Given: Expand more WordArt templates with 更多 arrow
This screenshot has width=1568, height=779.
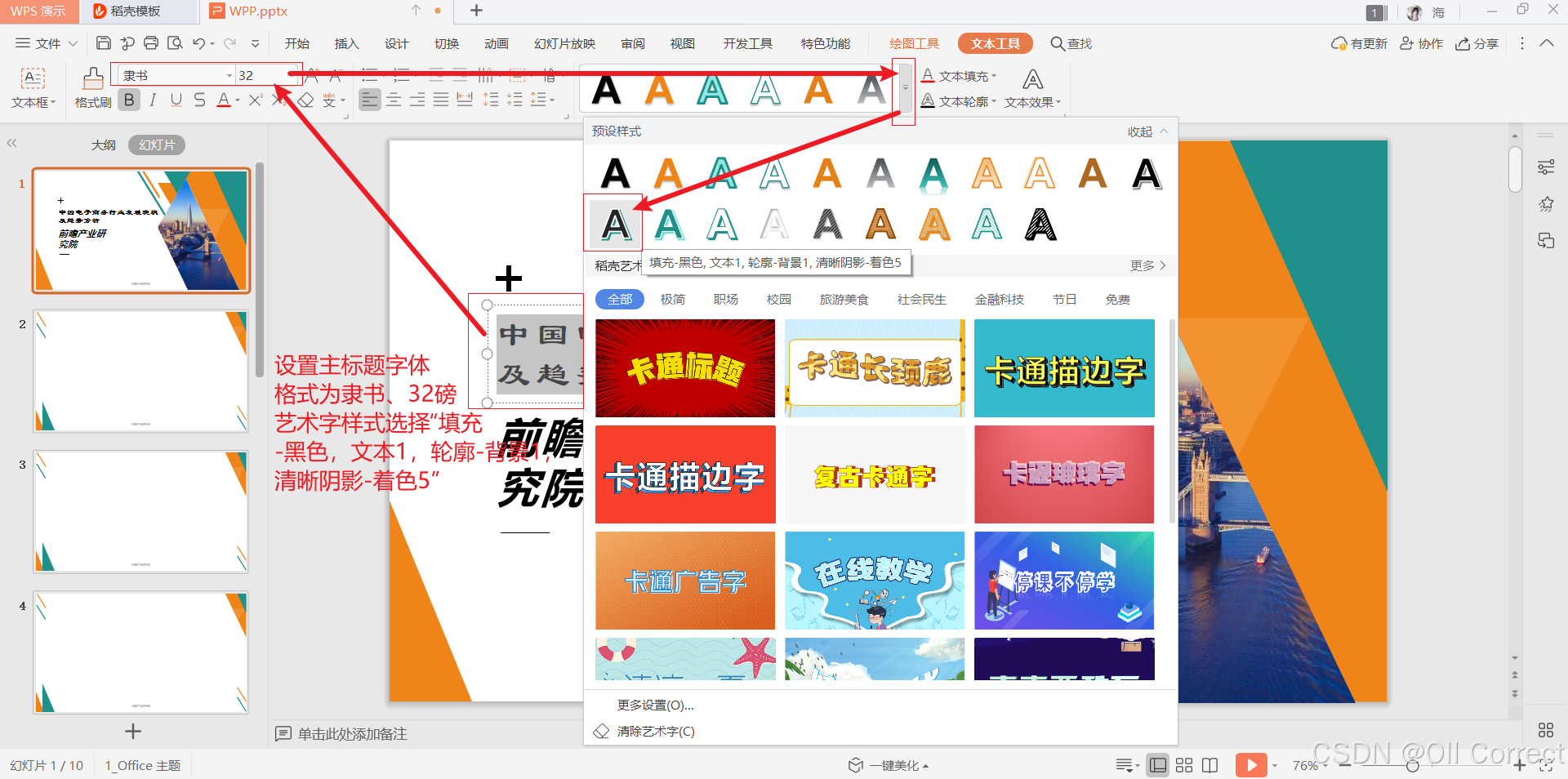Looking at the screenshot, I should (1147, 265).
